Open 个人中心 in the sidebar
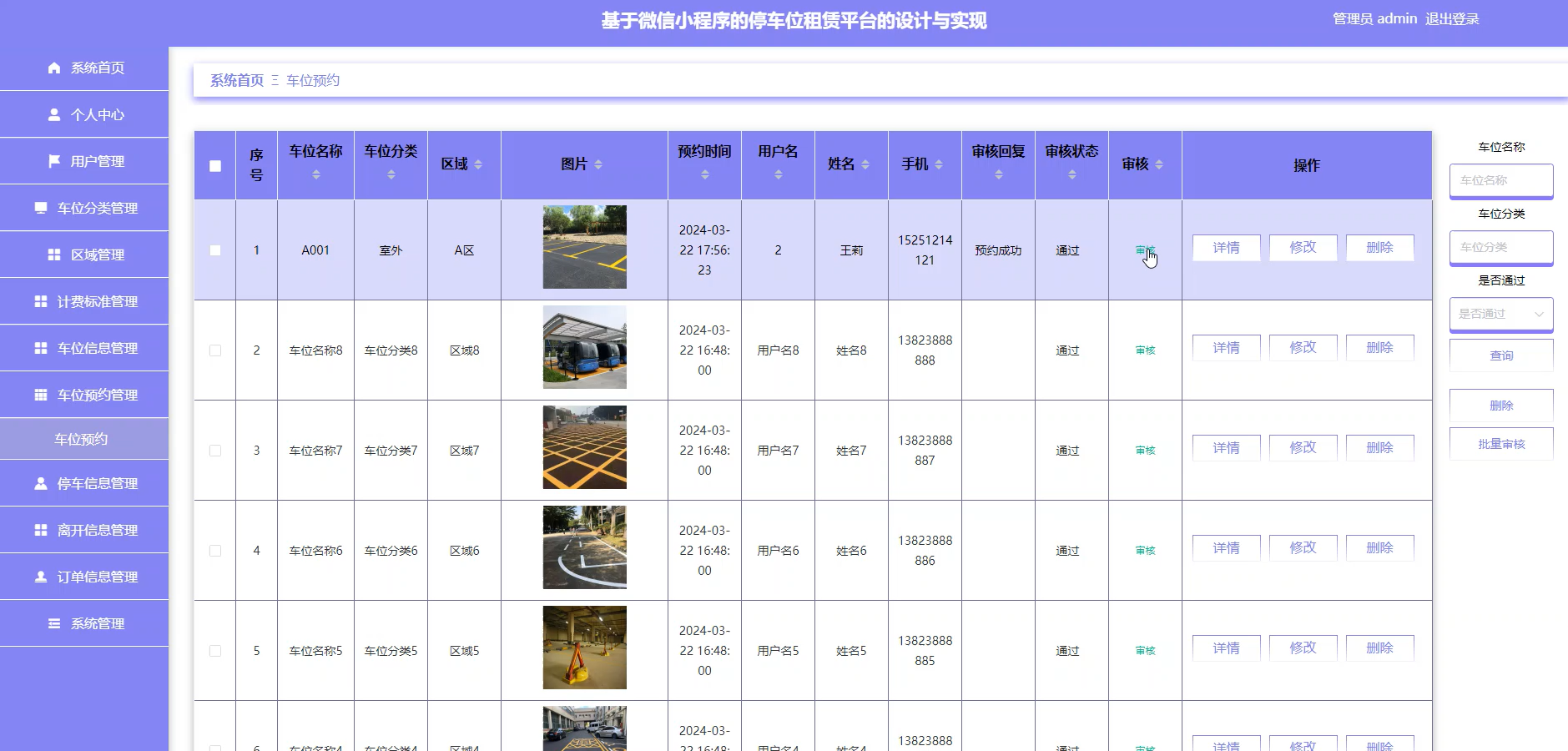 click(x=84, y=114)
